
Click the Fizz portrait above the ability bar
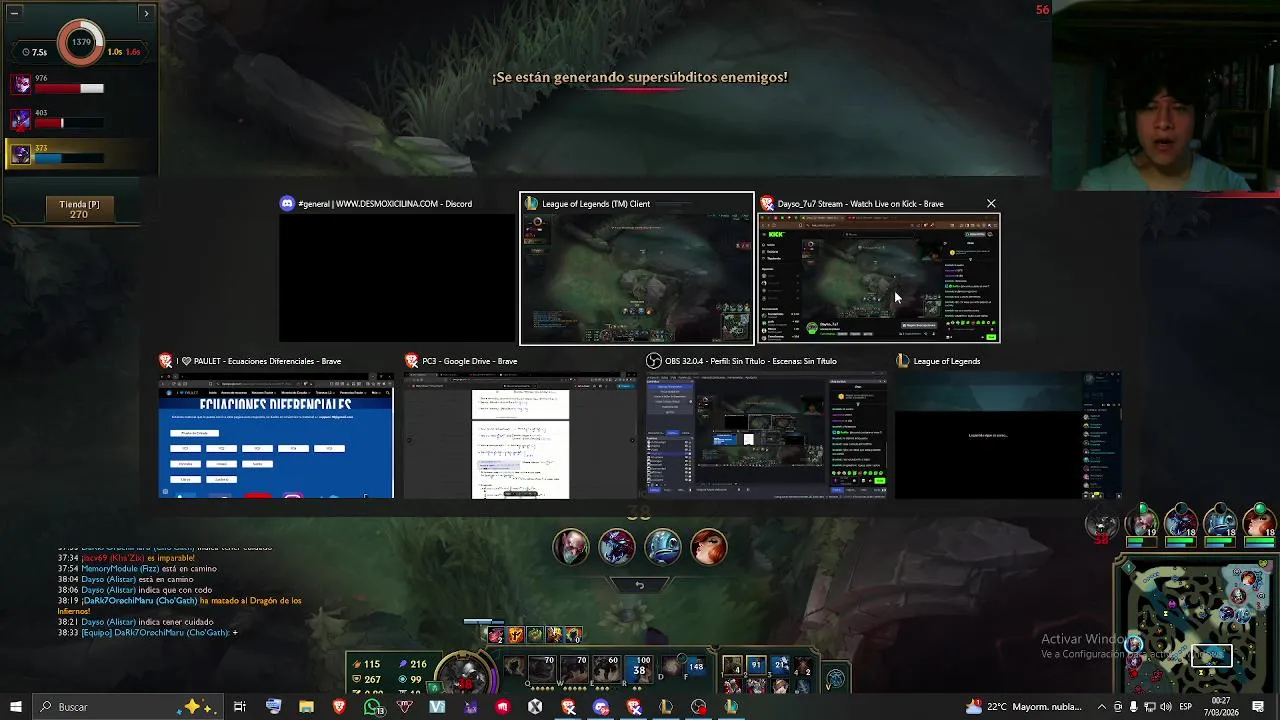pos(663,547)
